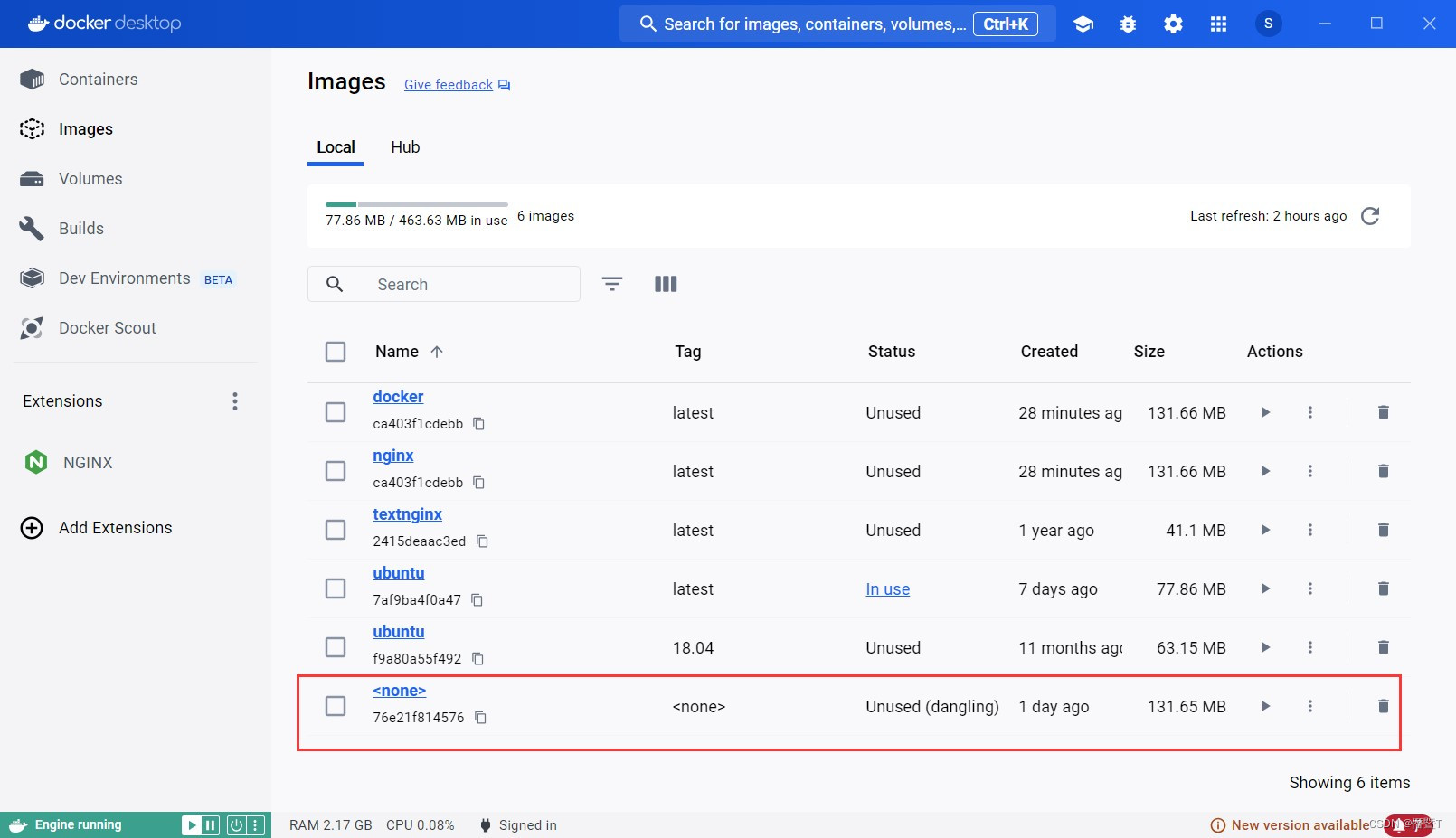Select the textnginx image checkbox
1456x838 pixels.
[x=336, y=530]
